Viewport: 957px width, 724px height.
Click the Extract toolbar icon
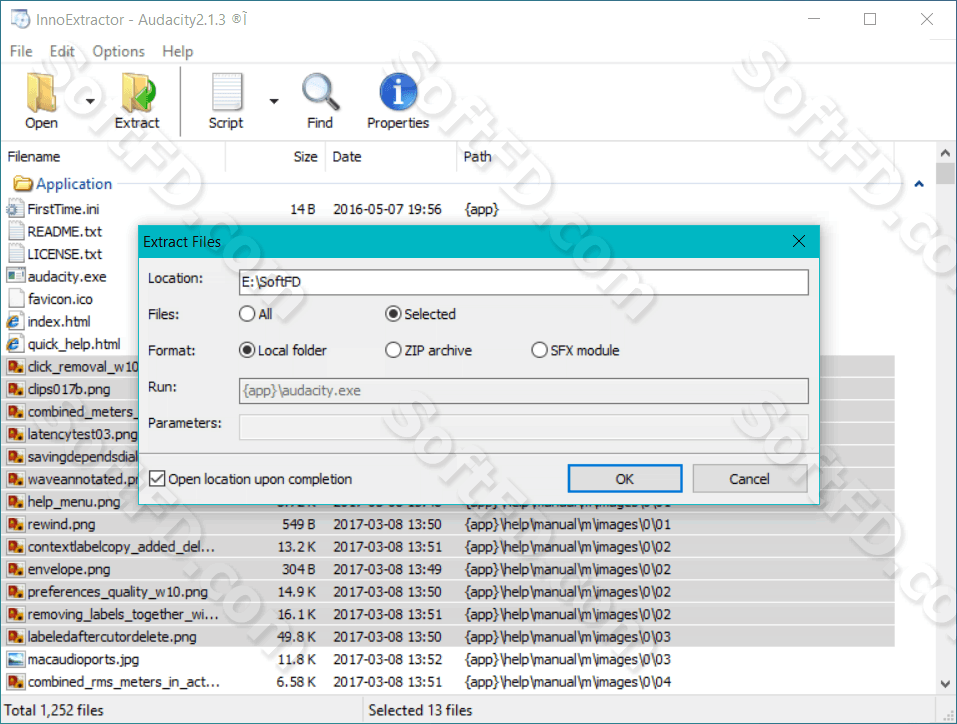click(138, 92)
